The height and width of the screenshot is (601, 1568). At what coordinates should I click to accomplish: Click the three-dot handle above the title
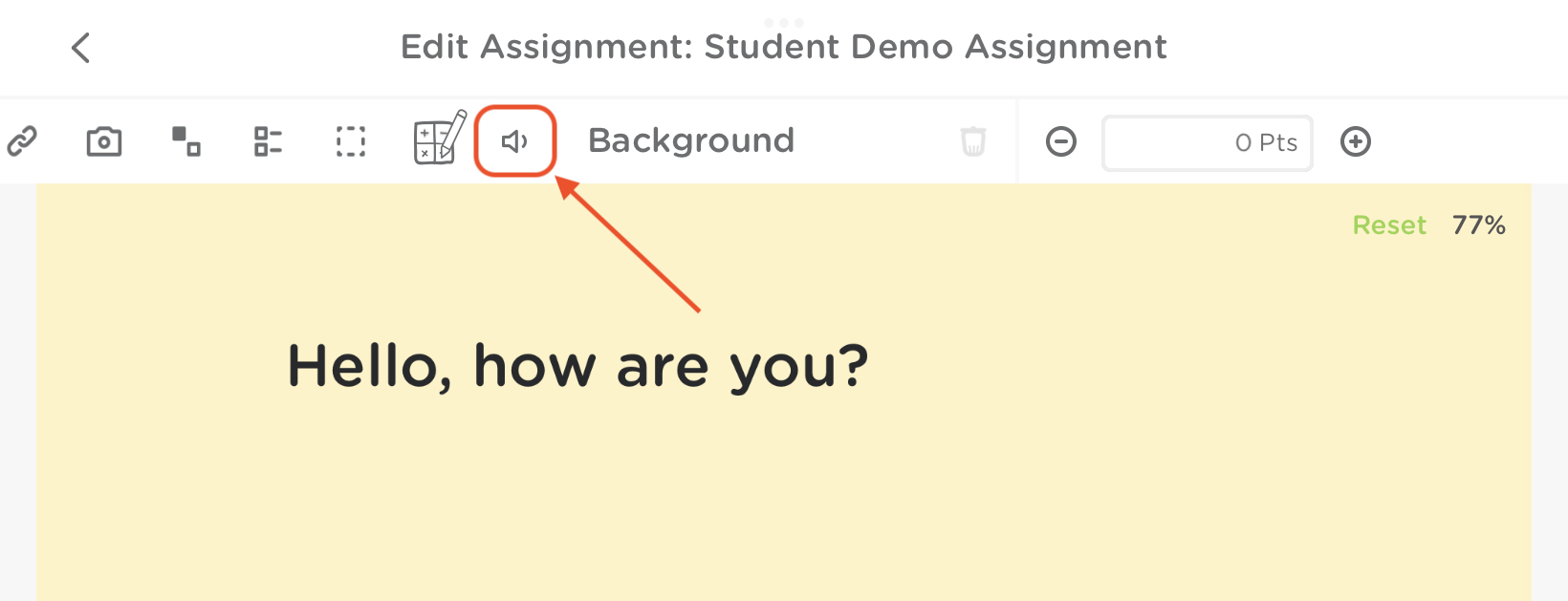pyautogui.click(x=783, y=22)
